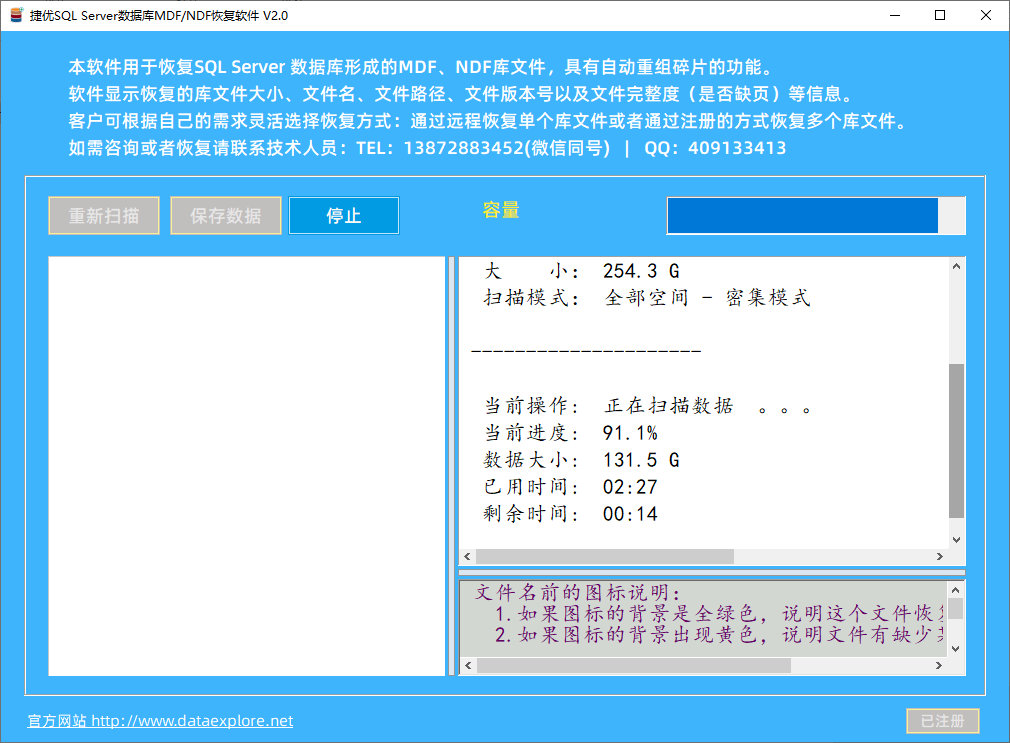Click the total size value 254.3 G
Screen dimensions: 1010x743
click(x=642, y=271)
